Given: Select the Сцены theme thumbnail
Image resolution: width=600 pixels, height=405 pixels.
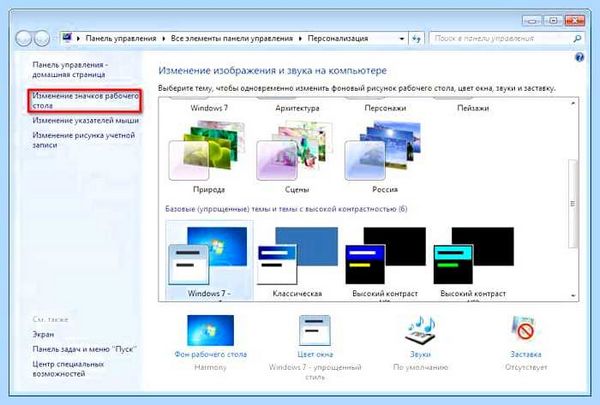Looking at the screenshot, I should tap(295, 151).
